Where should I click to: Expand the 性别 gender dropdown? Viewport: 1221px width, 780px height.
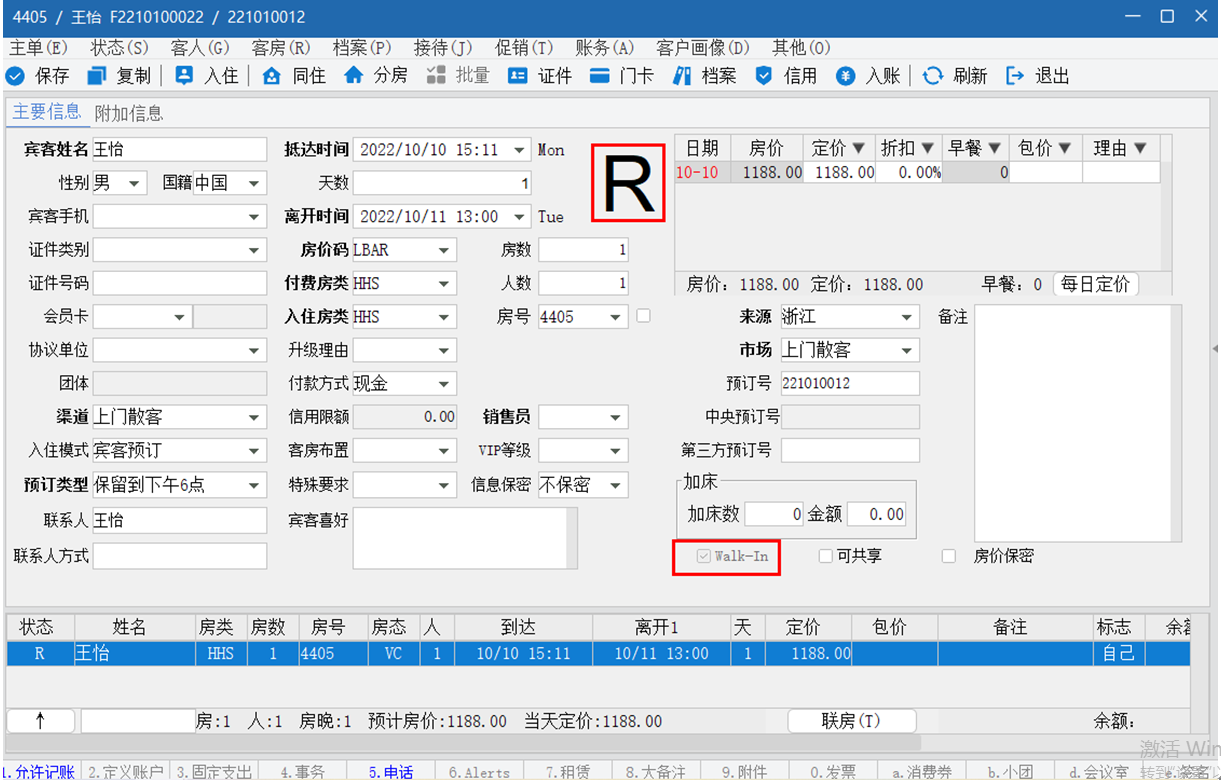tap(135, 183)
